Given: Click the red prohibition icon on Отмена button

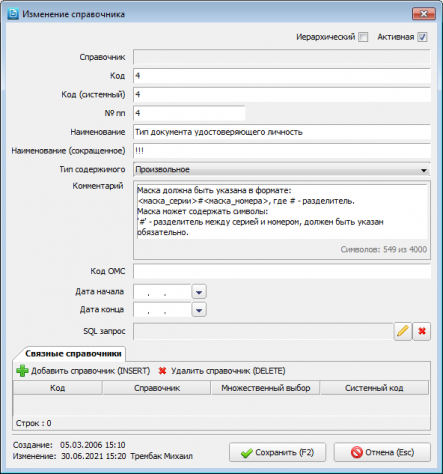Looking at the screenshot, I should point(357,452).
